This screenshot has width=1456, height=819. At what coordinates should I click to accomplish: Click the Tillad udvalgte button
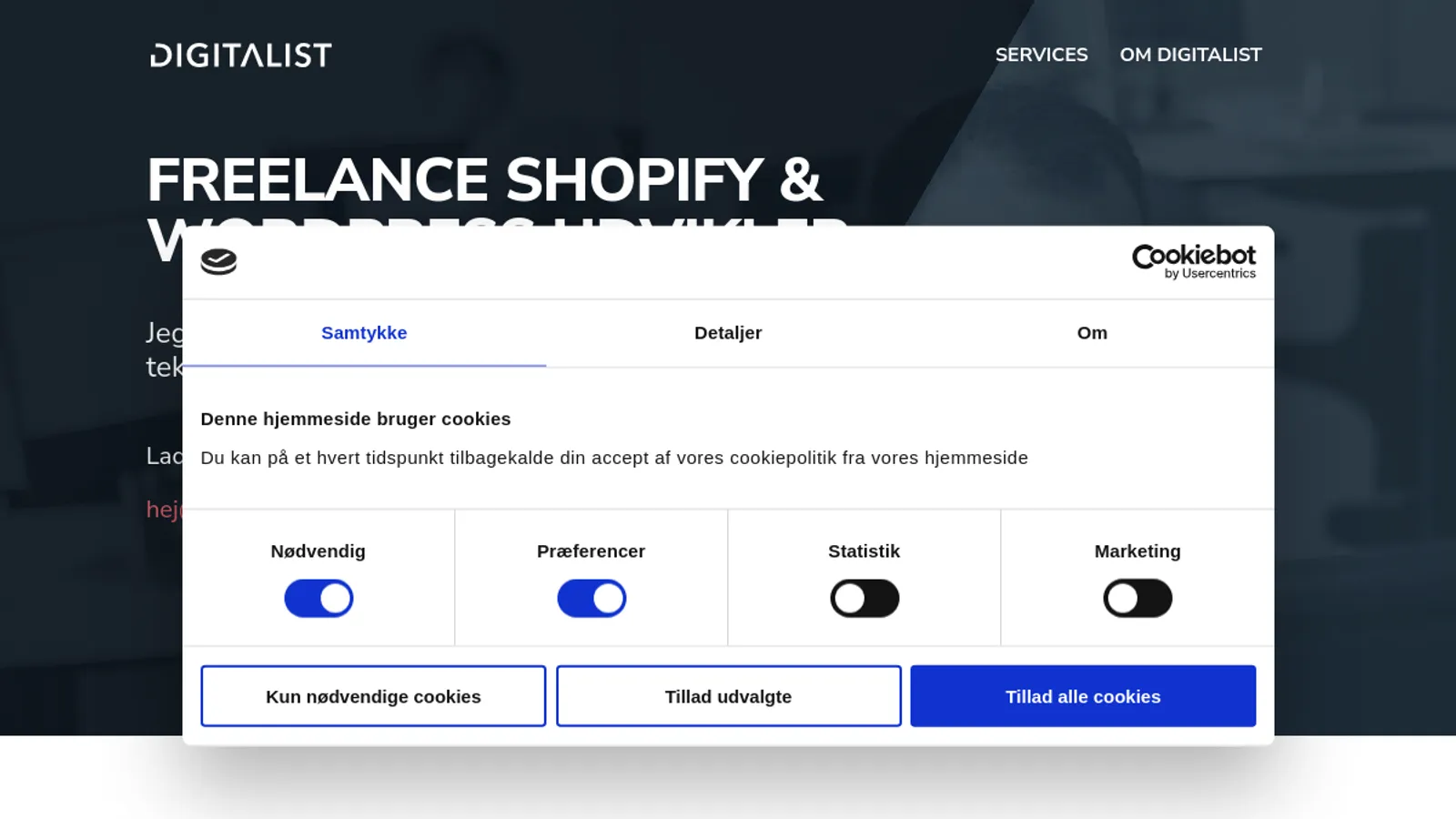click(729, 696)
